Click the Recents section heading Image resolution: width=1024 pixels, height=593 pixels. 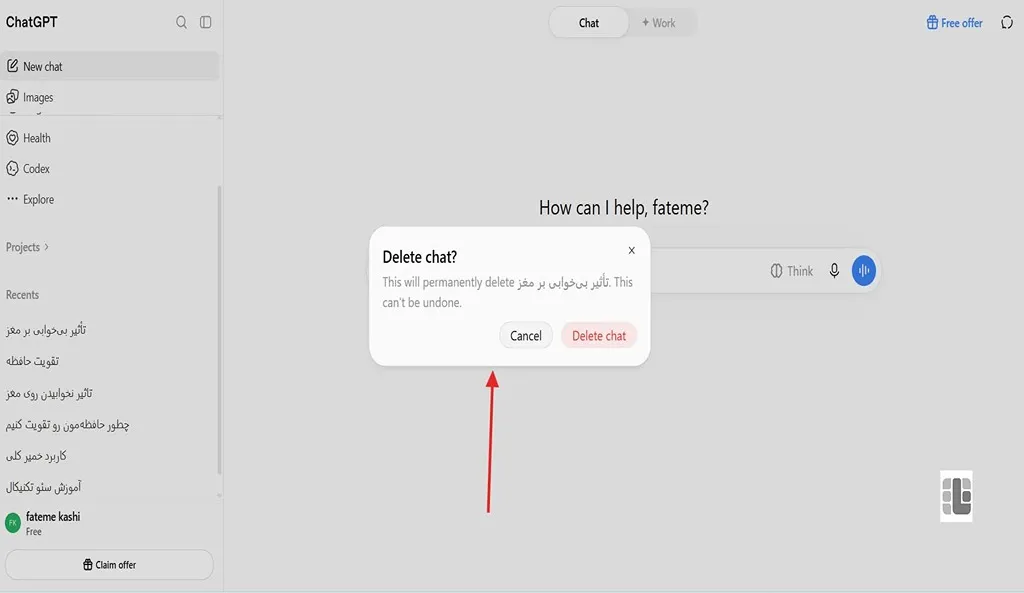pos(22,295)
